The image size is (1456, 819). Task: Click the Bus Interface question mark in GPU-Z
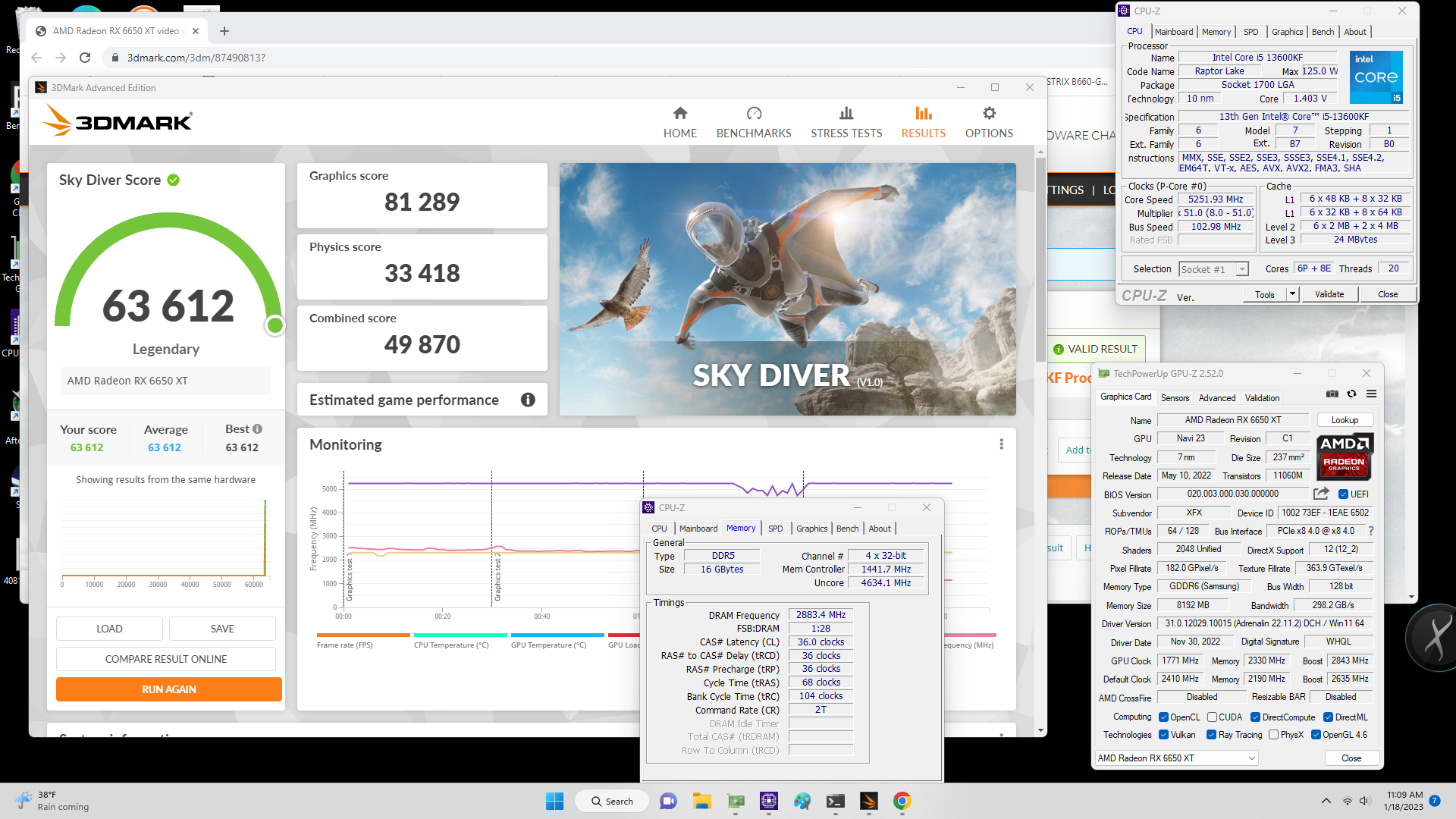tap(1371, 531)
